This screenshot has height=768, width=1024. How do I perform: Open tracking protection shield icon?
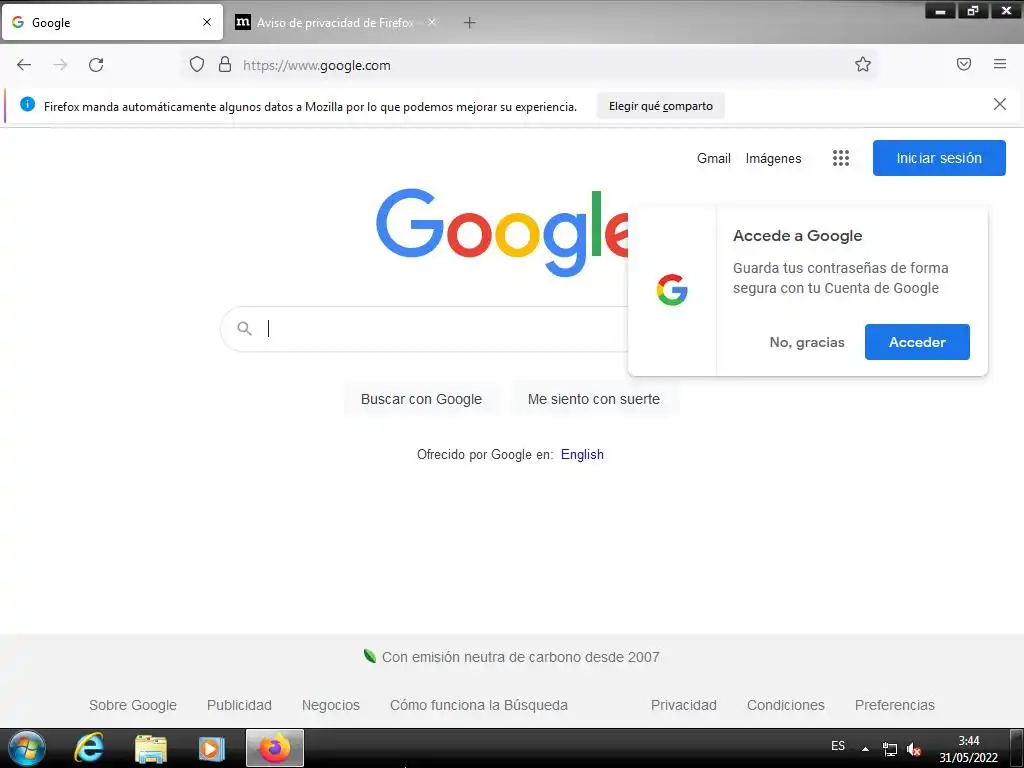tap(197, 64)
